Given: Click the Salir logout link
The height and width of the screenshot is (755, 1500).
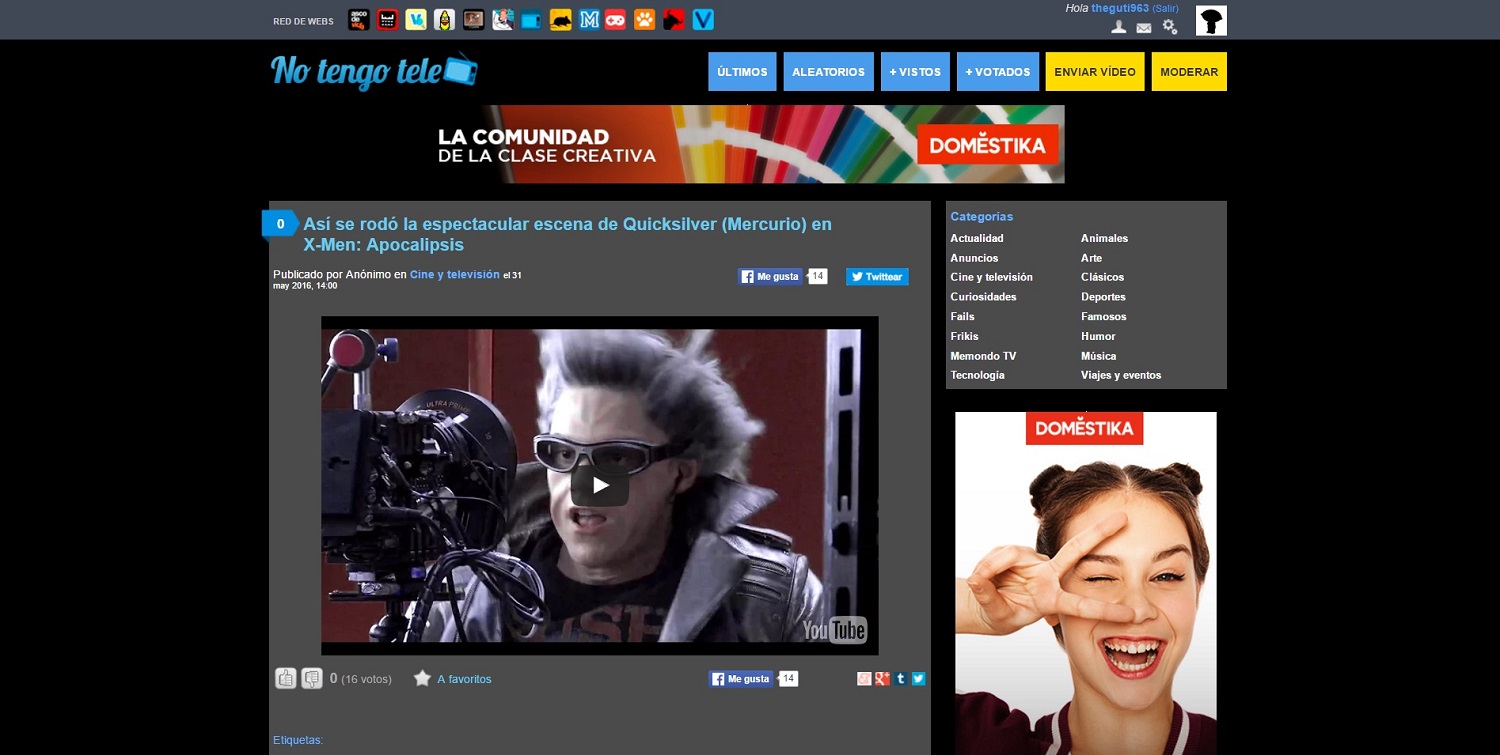Looking at the screenshot, I should (x=1166, y=8).
